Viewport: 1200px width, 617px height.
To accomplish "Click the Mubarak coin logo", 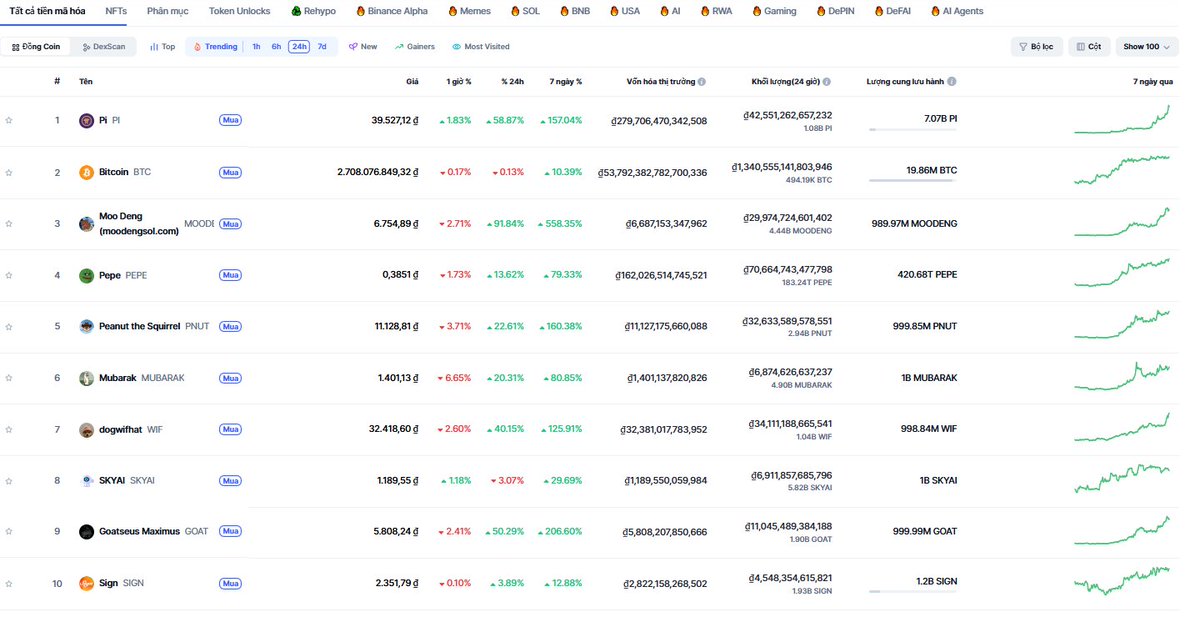I will point(86,378).
